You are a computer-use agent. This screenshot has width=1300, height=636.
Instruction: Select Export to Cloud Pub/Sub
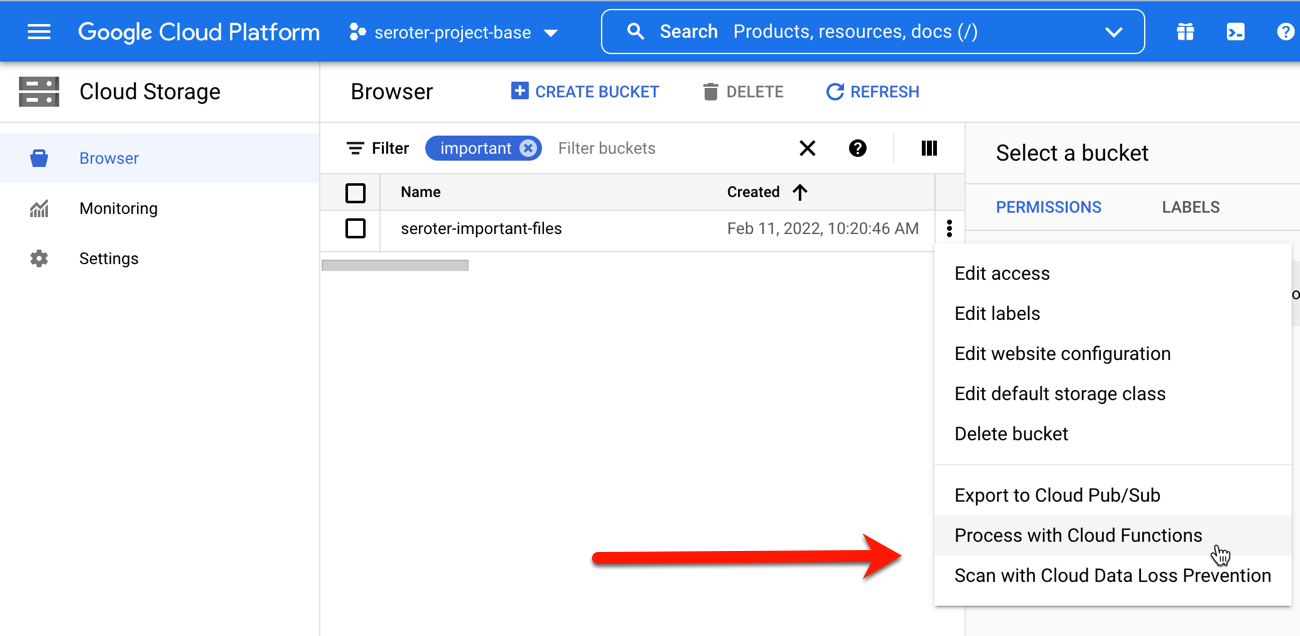click(x=1057, y=495)
